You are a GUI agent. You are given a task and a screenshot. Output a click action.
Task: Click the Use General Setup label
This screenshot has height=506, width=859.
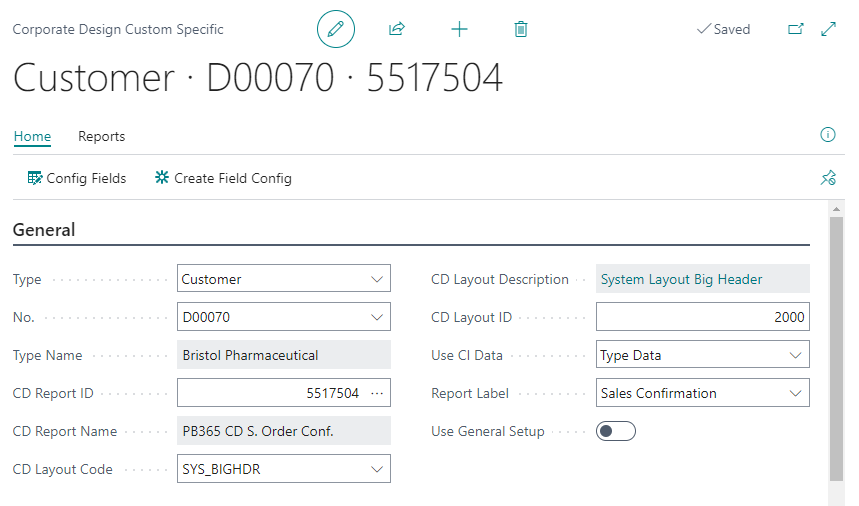[x=488, y=432]
